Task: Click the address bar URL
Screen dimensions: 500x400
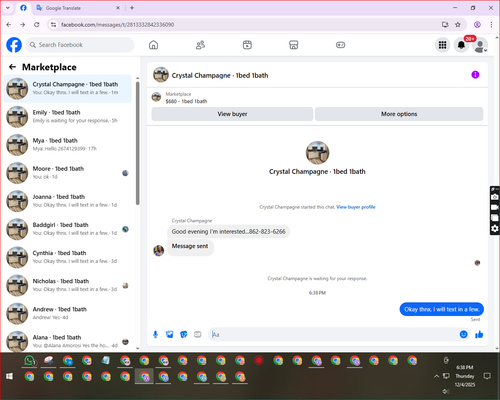Action: pyautogui.click(x=117, y=25)
